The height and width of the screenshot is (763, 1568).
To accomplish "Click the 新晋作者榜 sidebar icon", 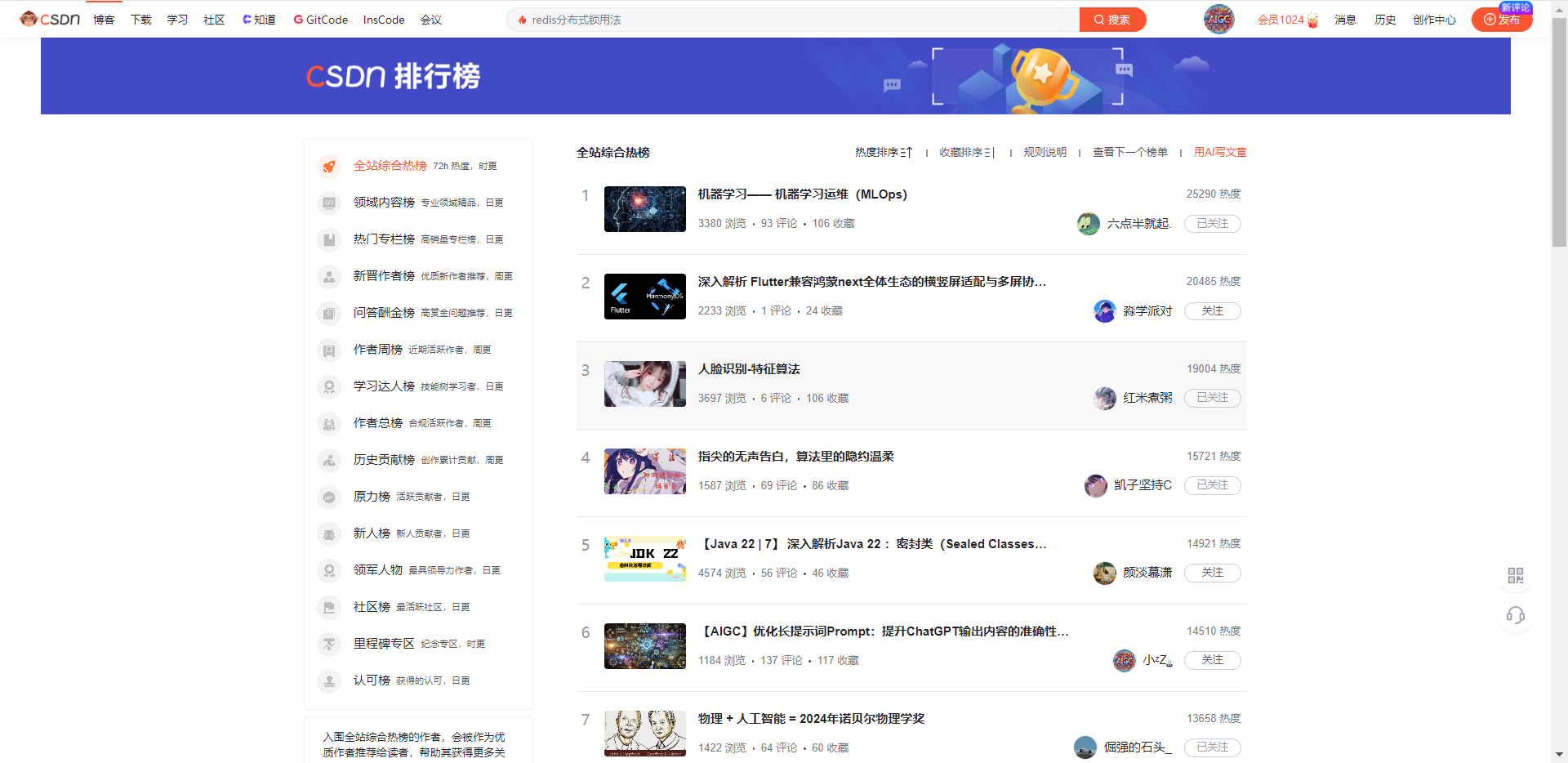I will coord(329,276).
